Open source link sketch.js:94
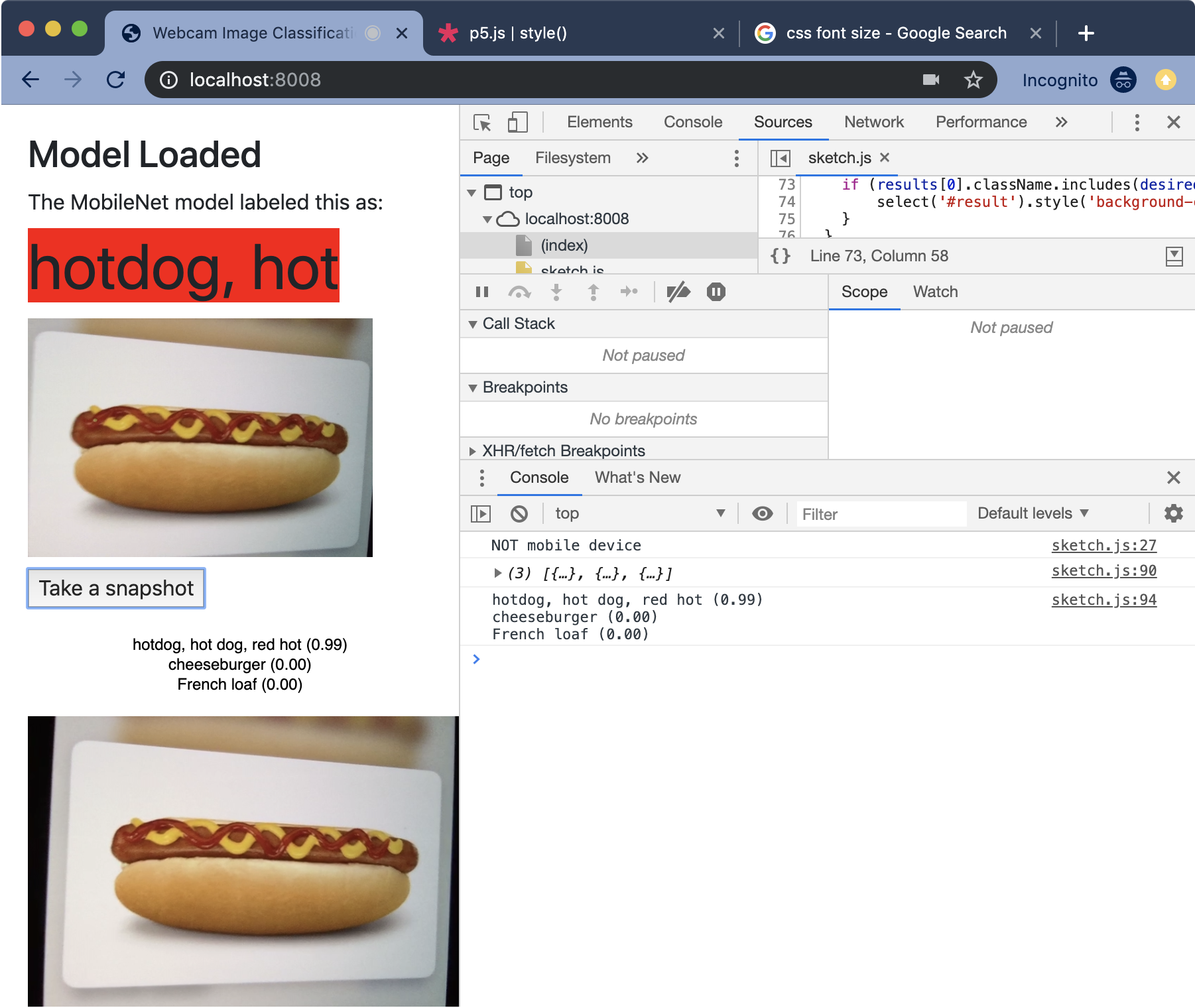Screen dimensions: 1195x1008 (x=1104, y=599)
